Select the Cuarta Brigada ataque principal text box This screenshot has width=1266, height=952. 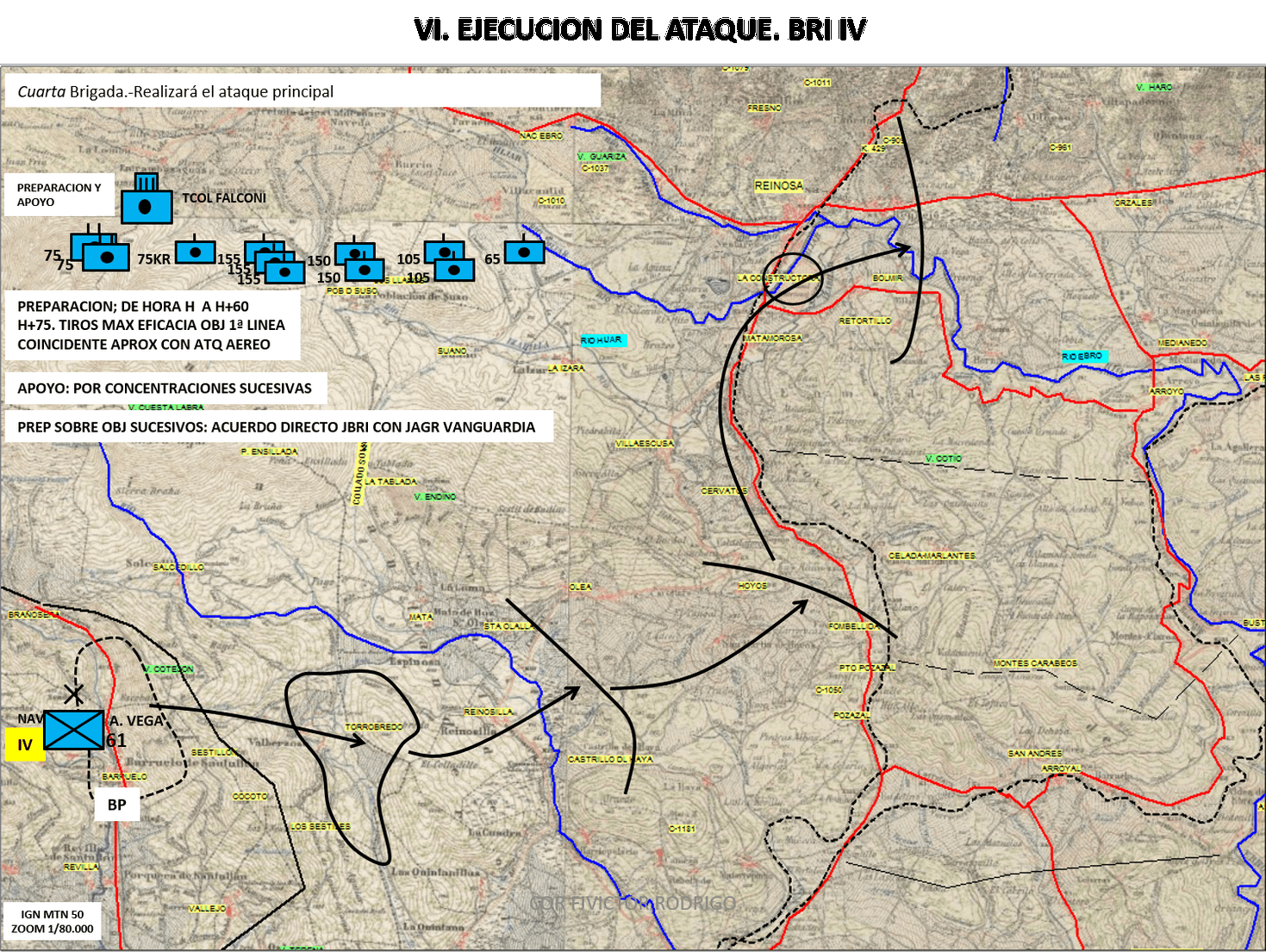tap(302, 91)
